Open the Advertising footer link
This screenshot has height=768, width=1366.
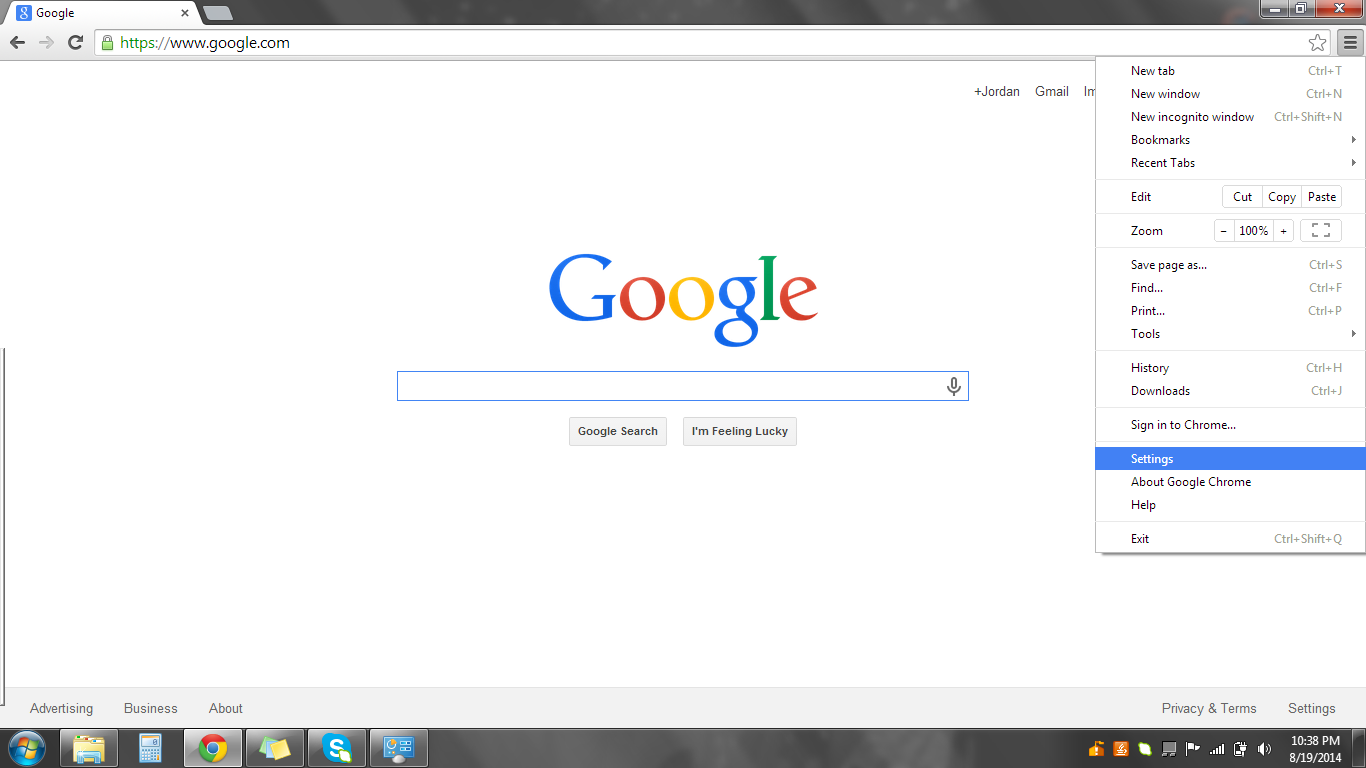(61, 708)
